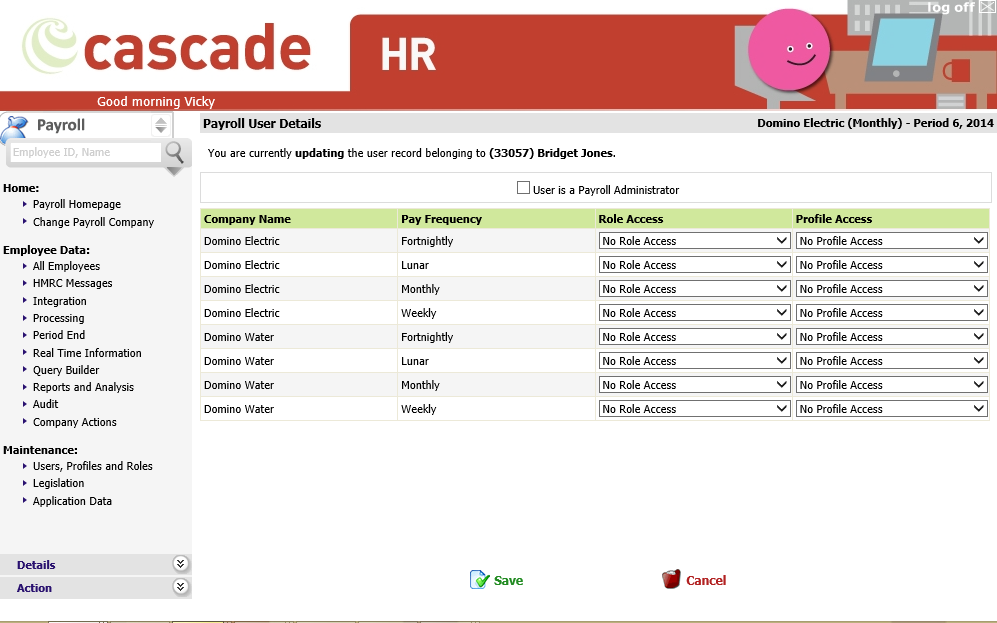Viewport: 997px width, 623px height.
Task: Click the Action panel header label
Action: point(34,588)
